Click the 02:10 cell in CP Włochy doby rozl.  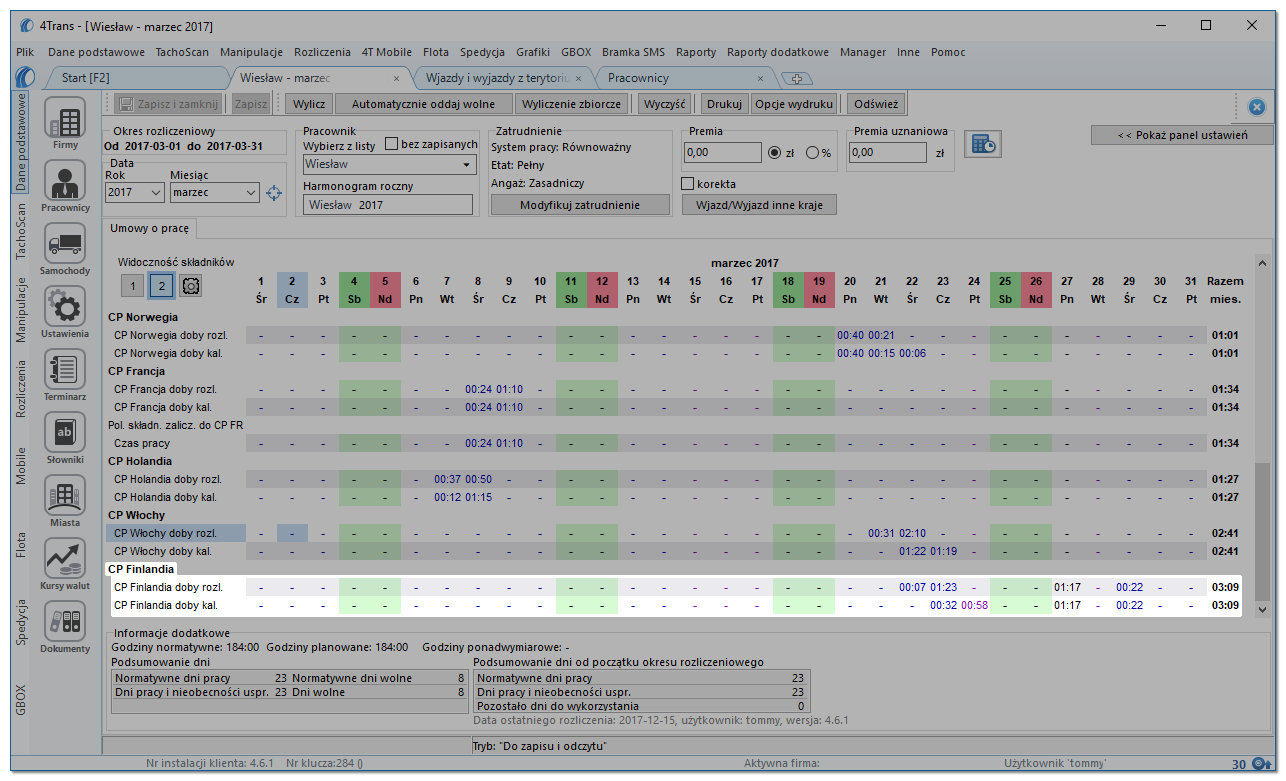(x=912, y=533)
